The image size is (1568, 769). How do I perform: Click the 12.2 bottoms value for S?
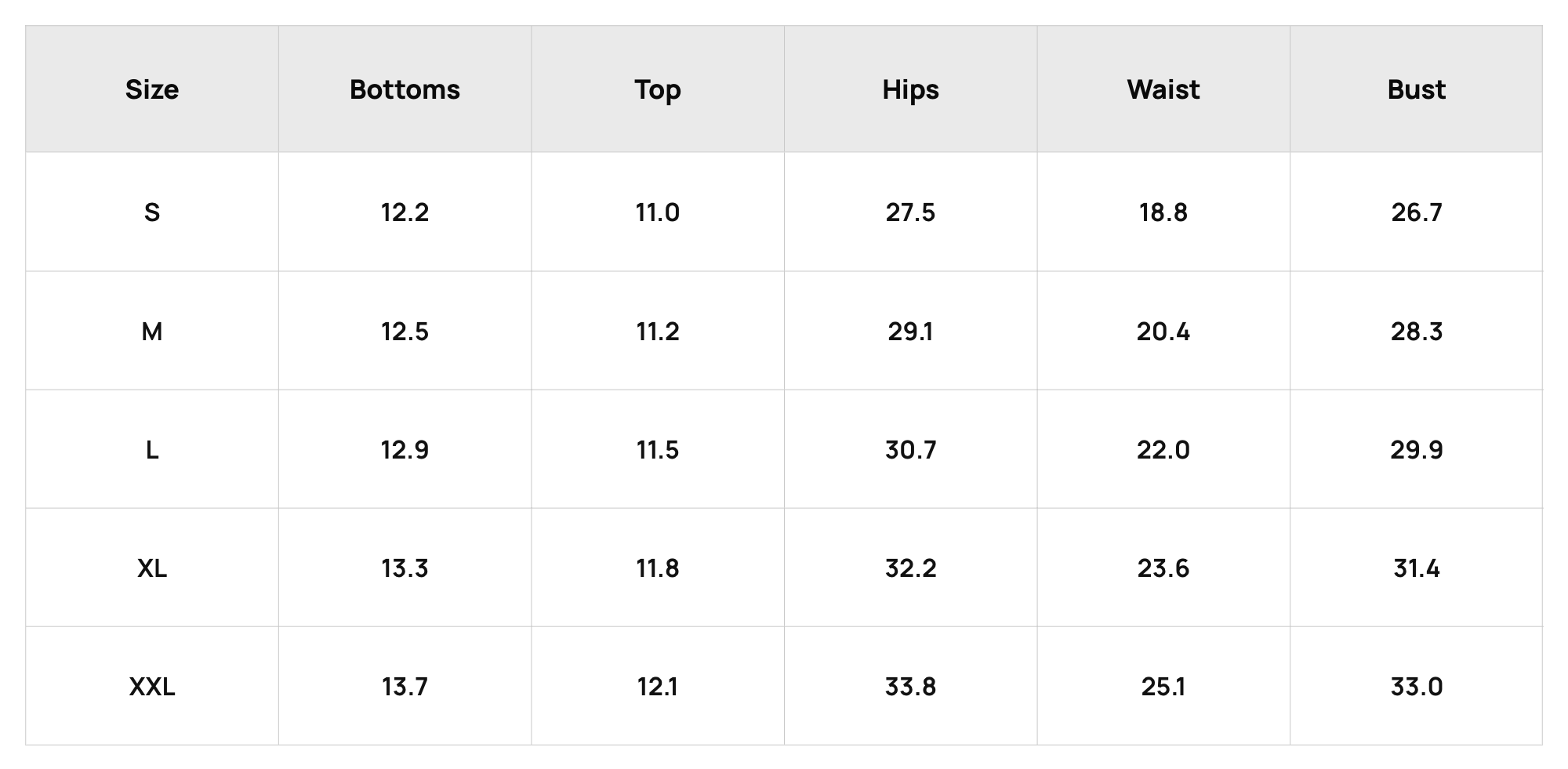click(x=405, y=212)
